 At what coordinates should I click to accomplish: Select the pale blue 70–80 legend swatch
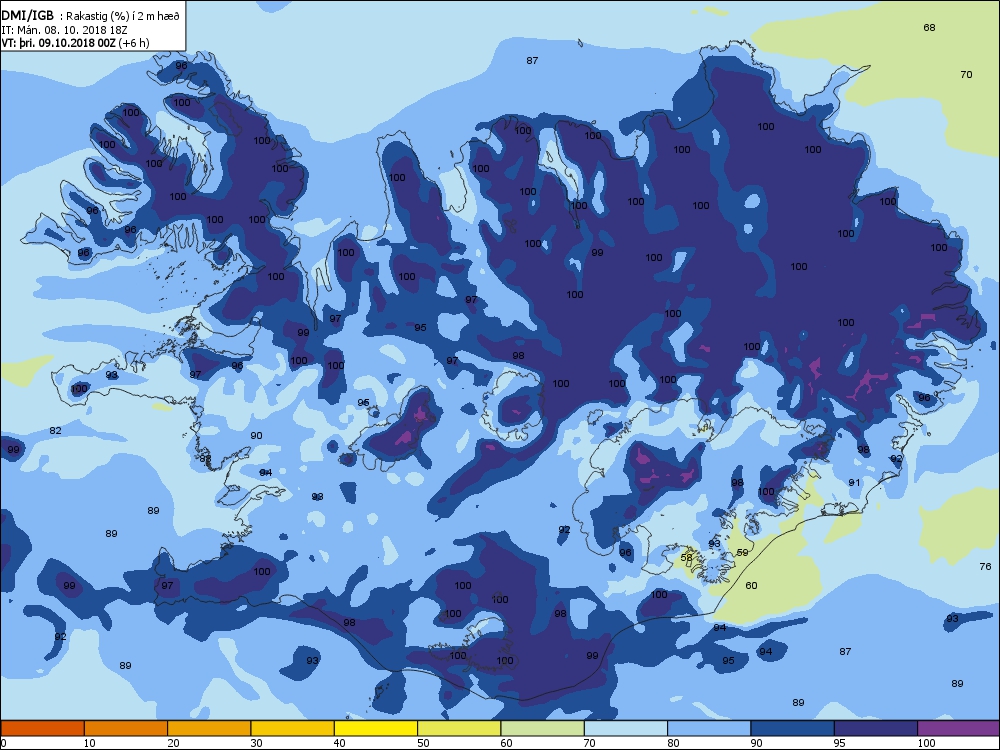(x=626, y=728)
